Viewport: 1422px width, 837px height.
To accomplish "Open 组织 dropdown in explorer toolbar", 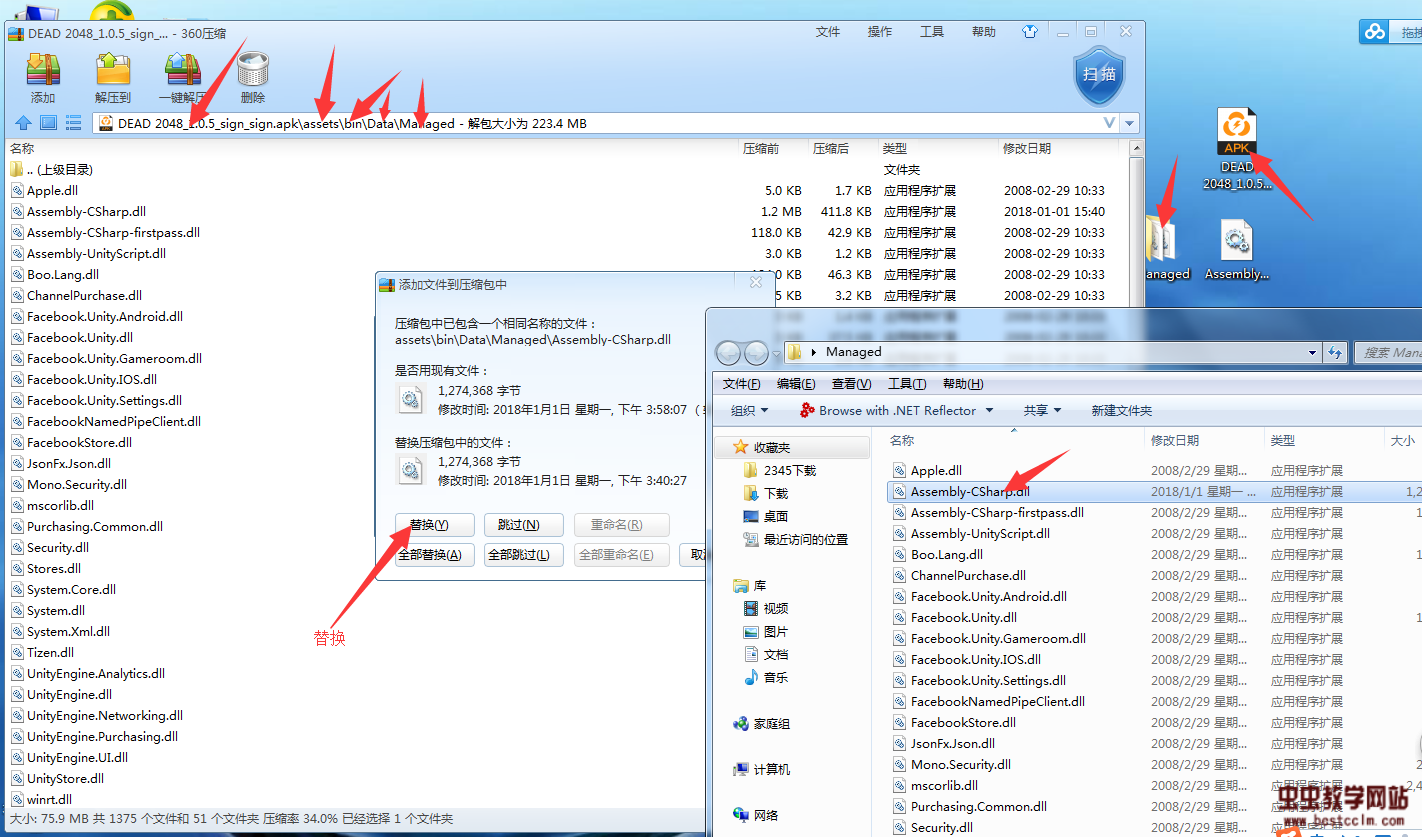I will 749,410.
